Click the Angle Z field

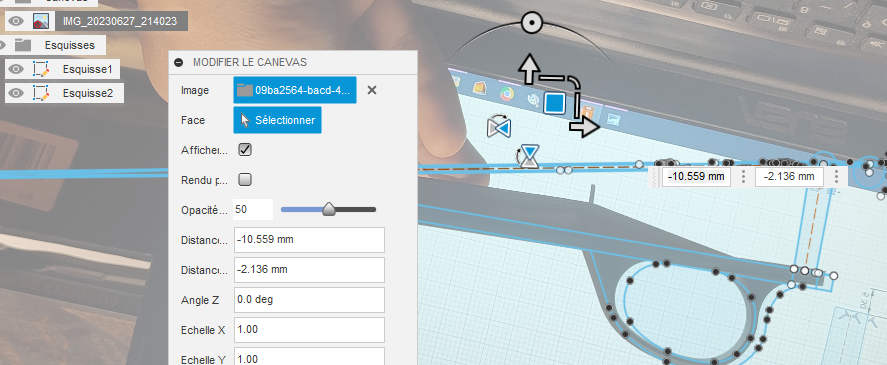tap(309, 300)
